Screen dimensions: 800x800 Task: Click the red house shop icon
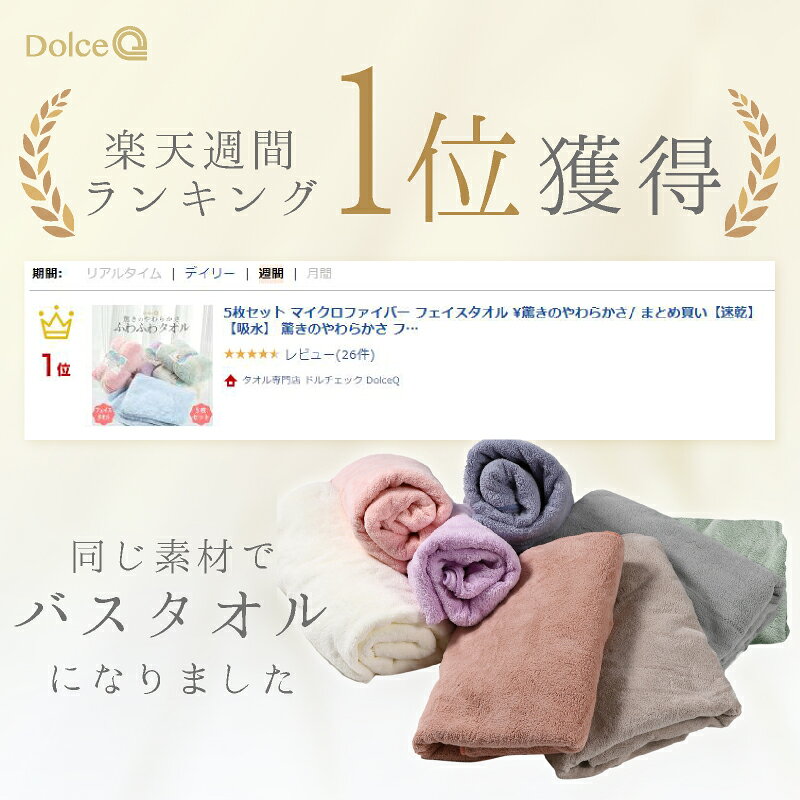231,381
